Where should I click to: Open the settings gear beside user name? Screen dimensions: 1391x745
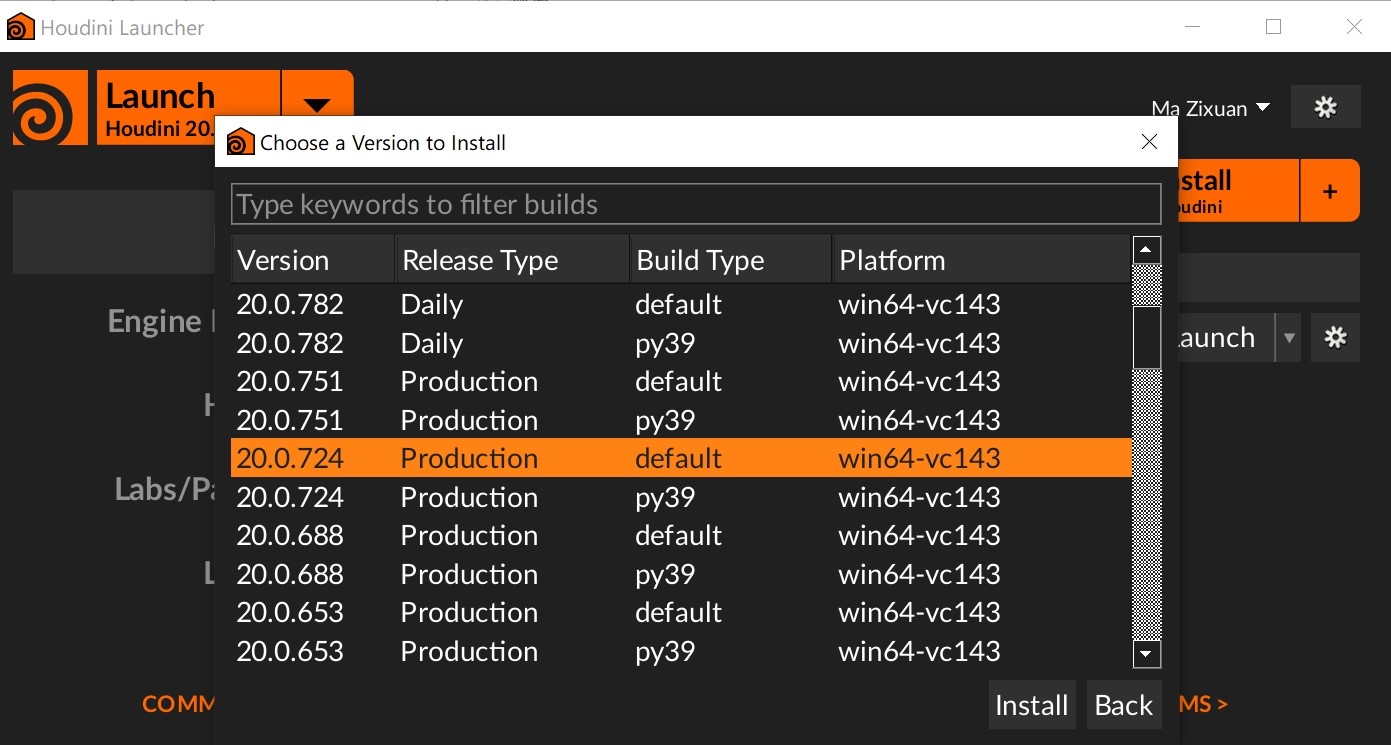[1325, 107]
